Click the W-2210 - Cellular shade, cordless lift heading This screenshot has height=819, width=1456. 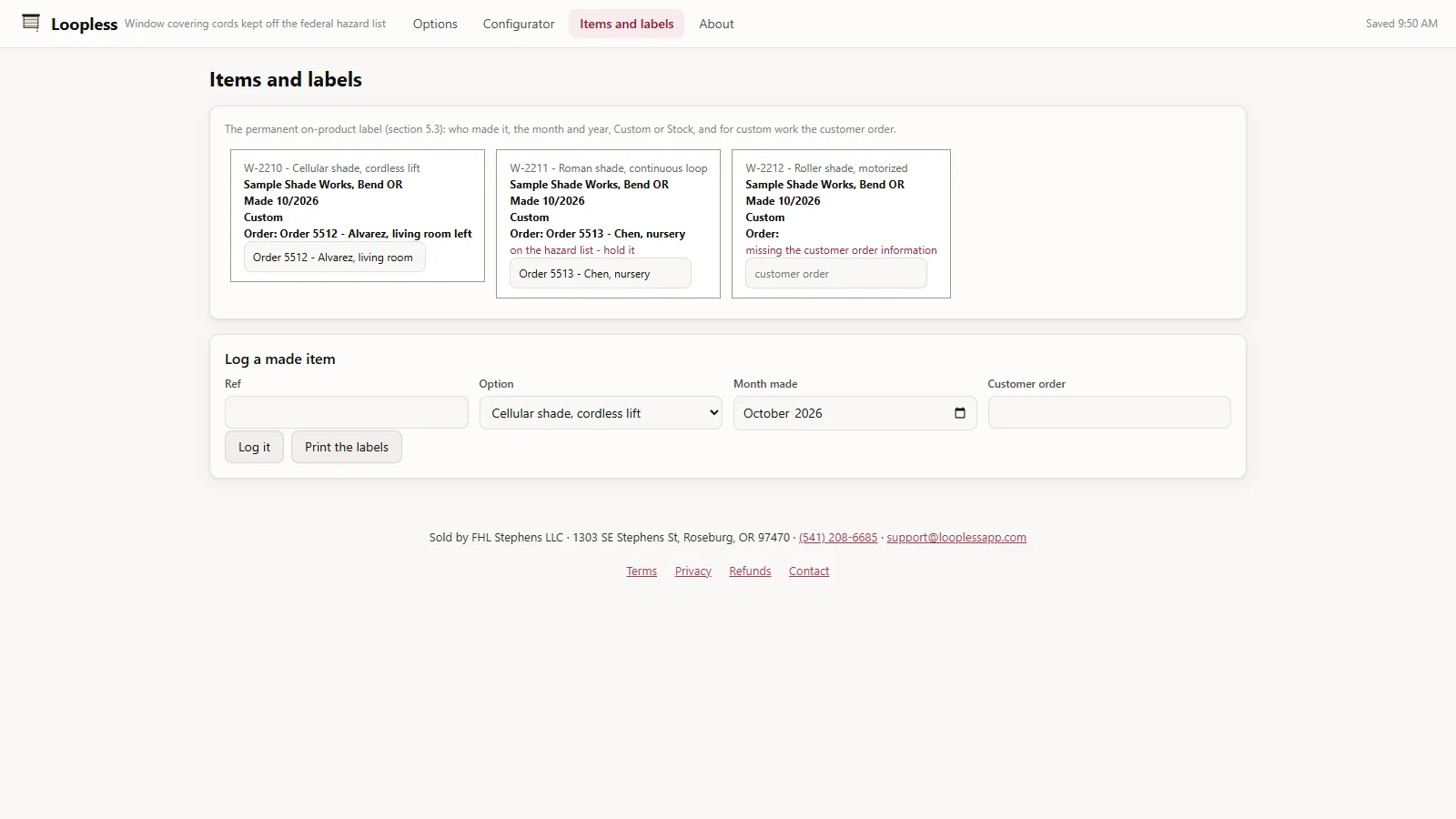point(332,168)
